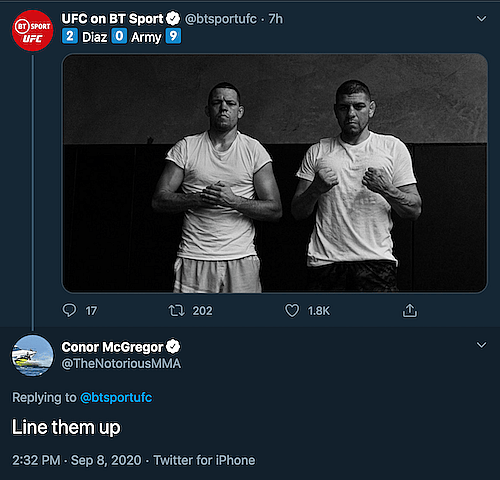
Task: Click the 7h timestamp on the tweet
Action: [x=276, y=19]
